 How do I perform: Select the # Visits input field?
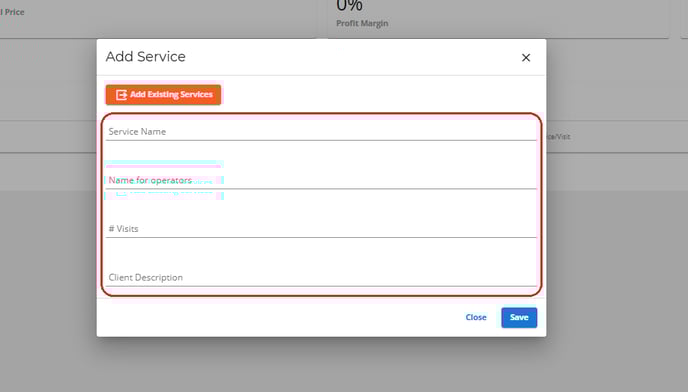pyautogui.click(x=321, y=229)
